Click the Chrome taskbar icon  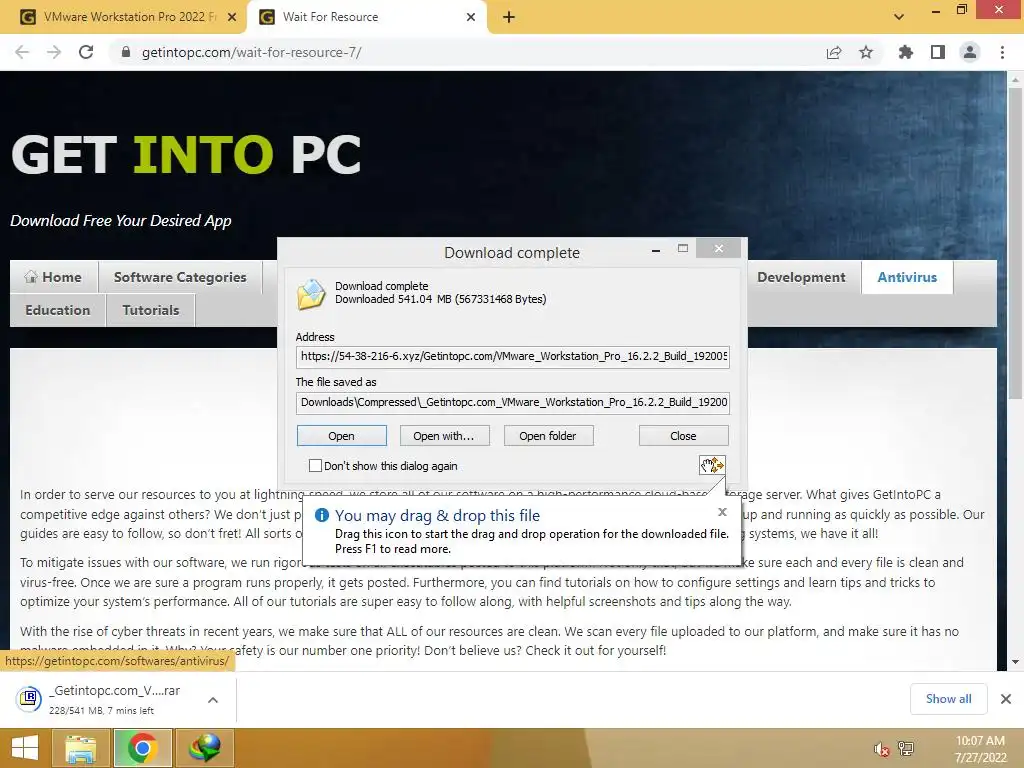tap(142, 748)
